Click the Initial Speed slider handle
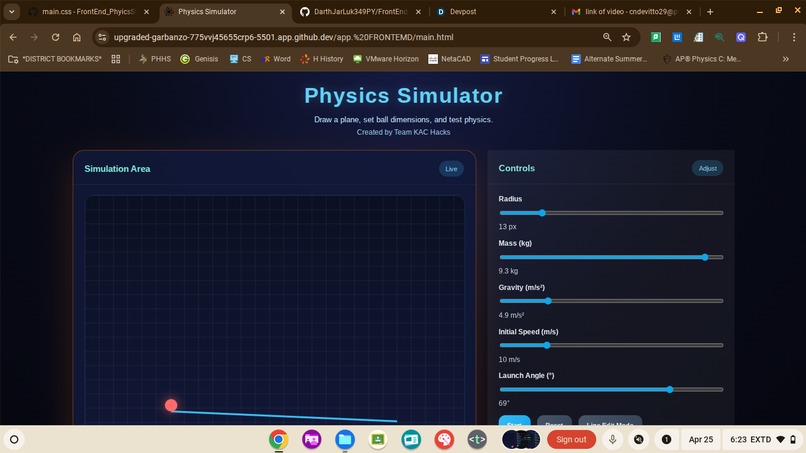The height and width of the screenshot is (453, 806). (547, 345)
